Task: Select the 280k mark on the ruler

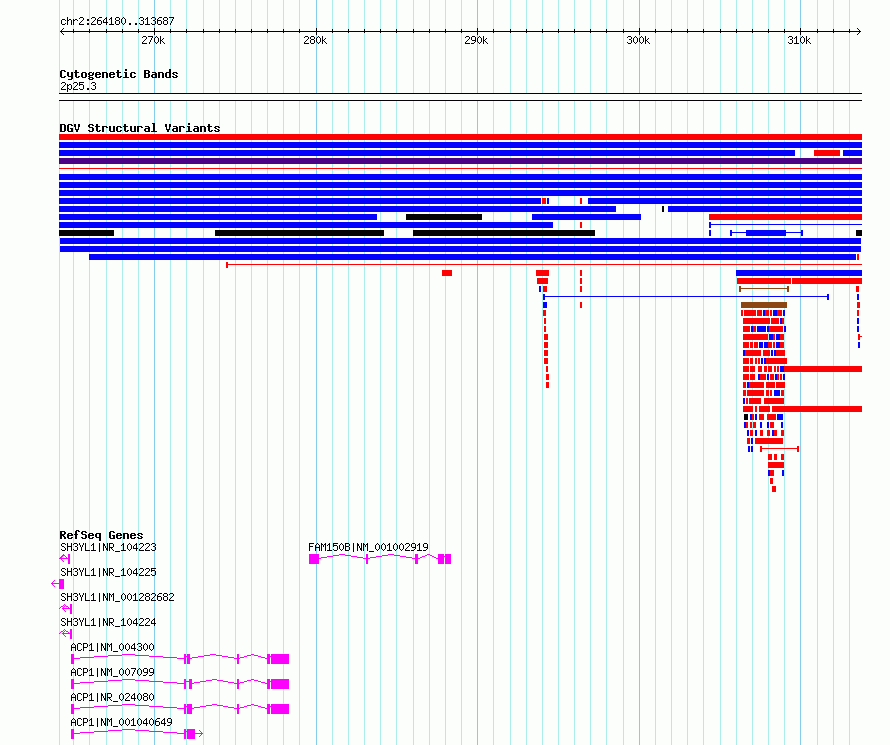Action: point(314,41)
